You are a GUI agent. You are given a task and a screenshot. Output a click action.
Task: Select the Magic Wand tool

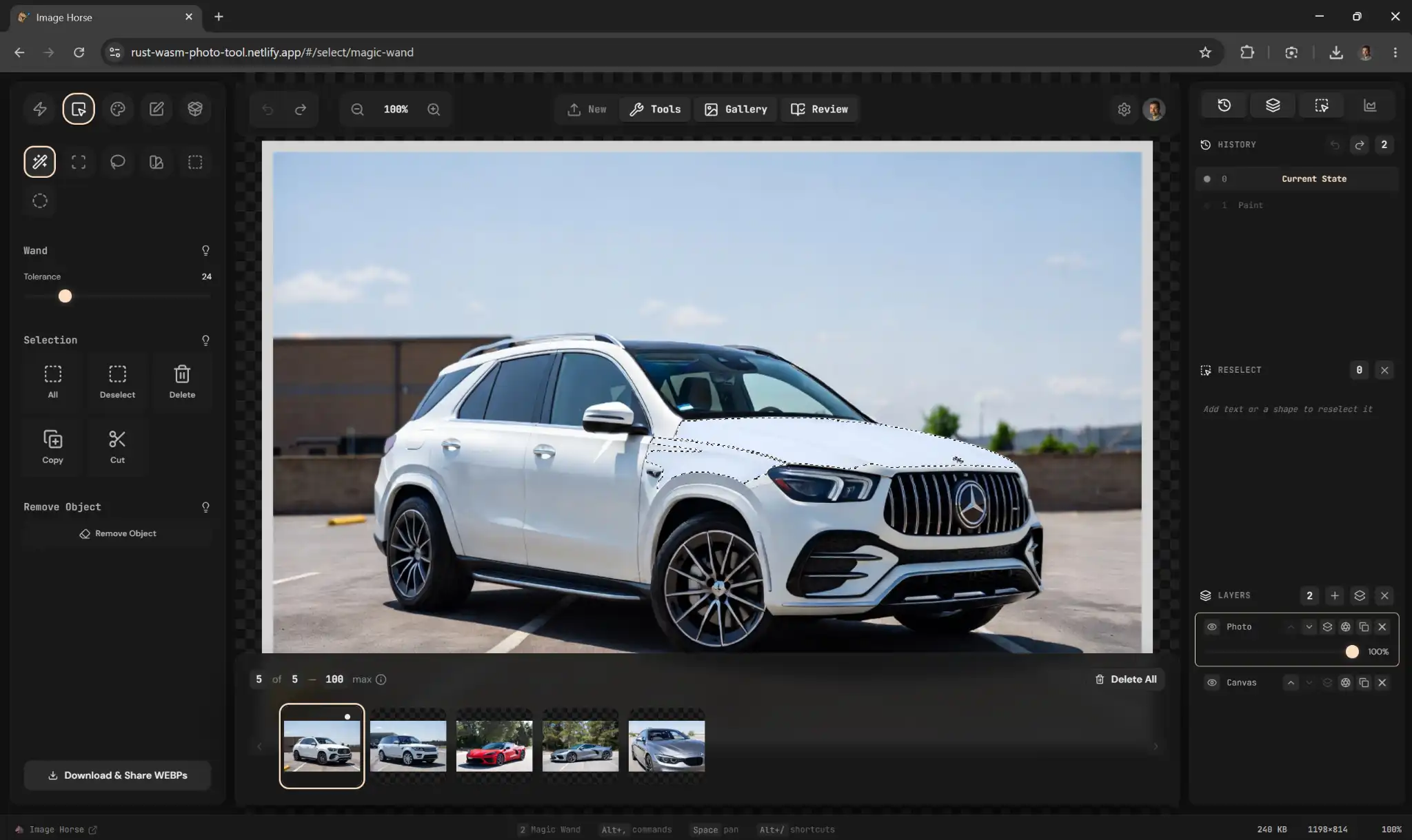point(40,162)
